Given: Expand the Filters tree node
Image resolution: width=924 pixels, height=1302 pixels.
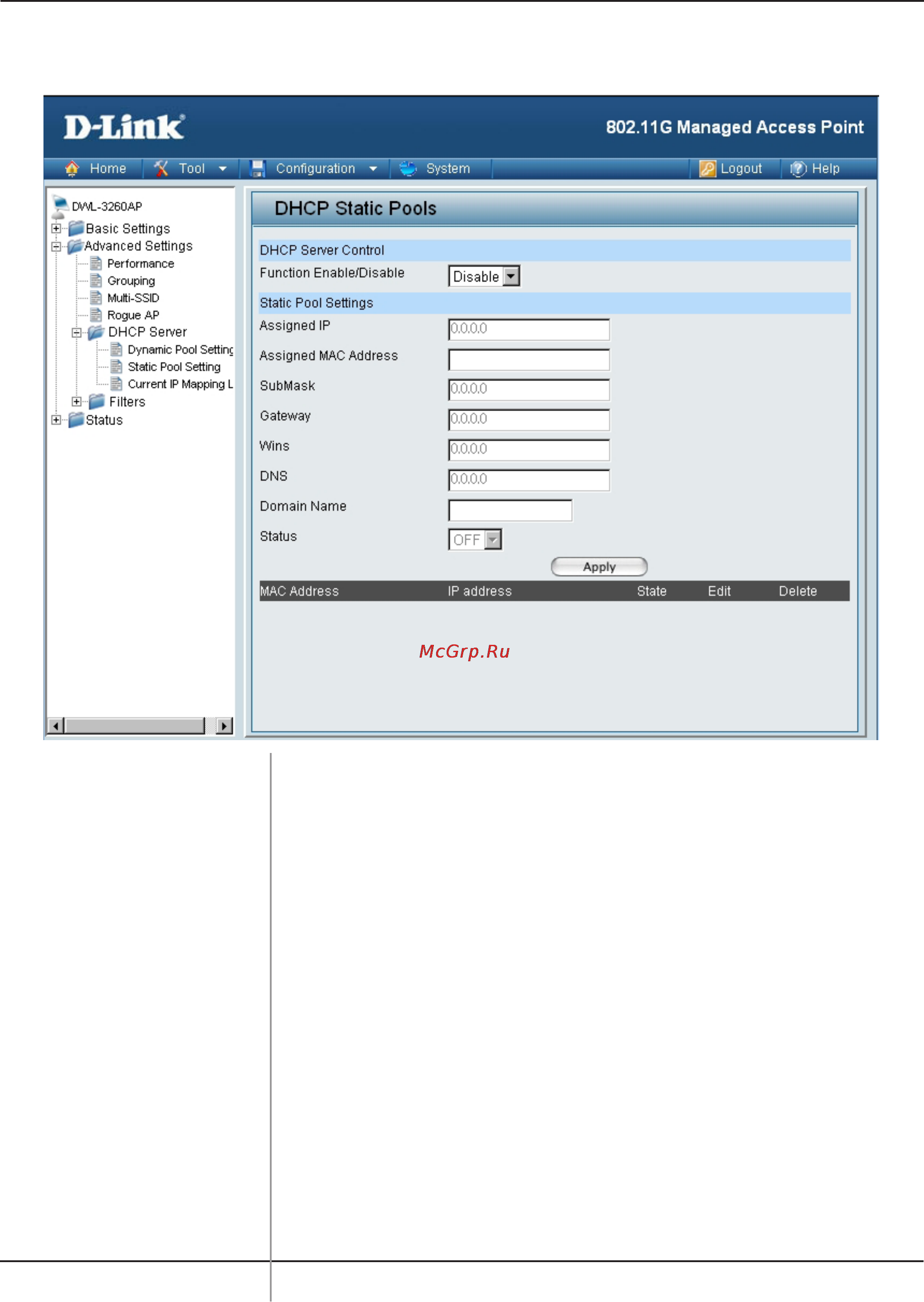Looking at the screenshot, I should [76, 402].
